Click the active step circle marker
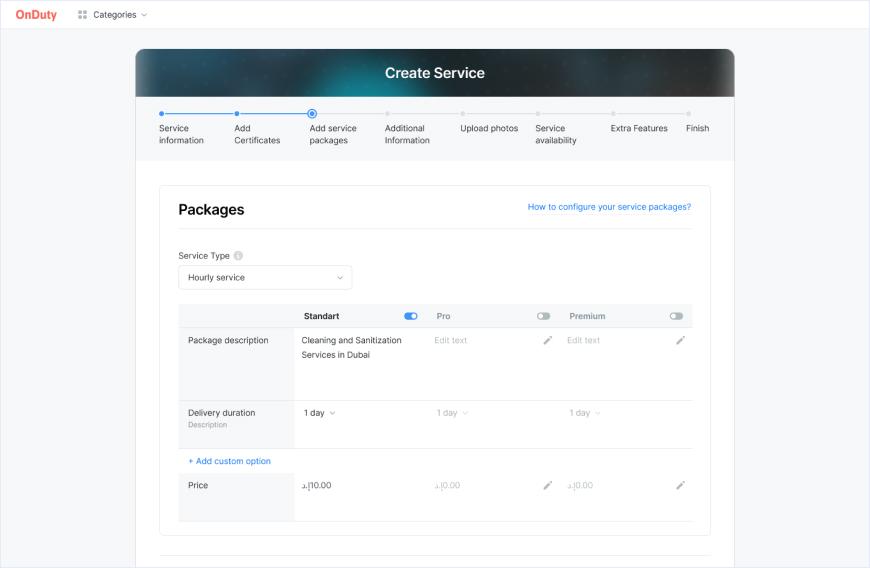870x568 pixels. pos(312,114)
